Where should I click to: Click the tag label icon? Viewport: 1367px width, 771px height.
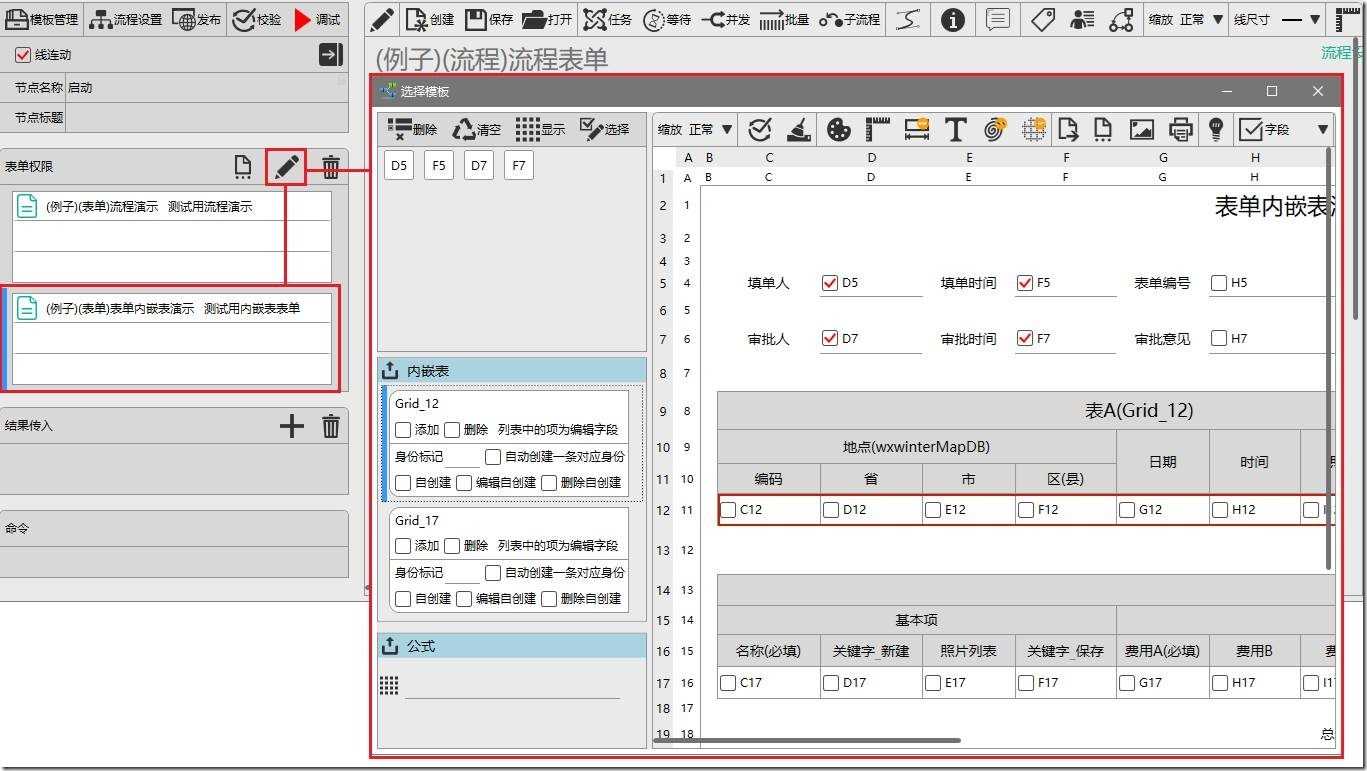(x=1043, y=19)
